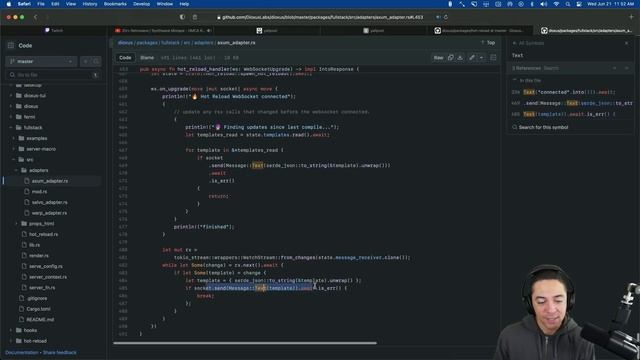Open the Bookmarks menu
Viewport: 640px width, 360px height.
tap(115, 4)
